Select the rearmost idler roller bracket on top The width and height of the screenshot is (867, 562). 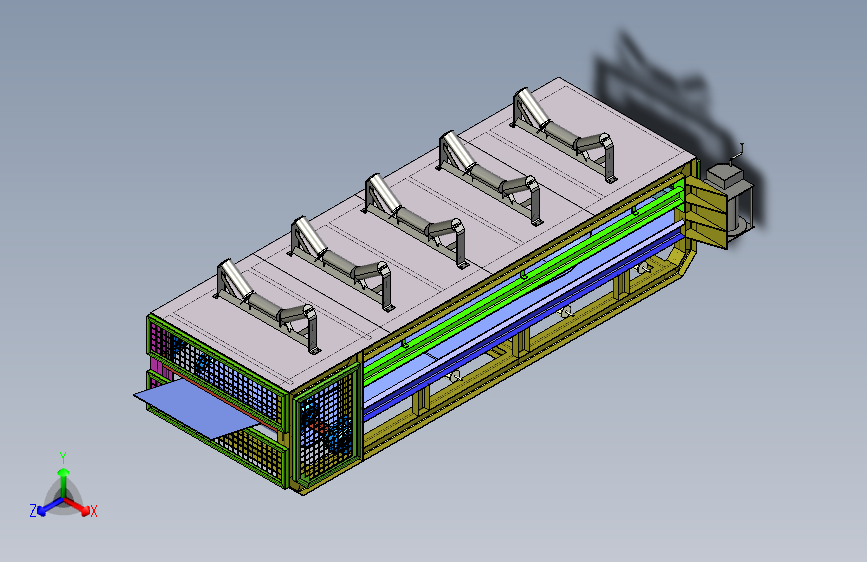click(x=564, y=133)
